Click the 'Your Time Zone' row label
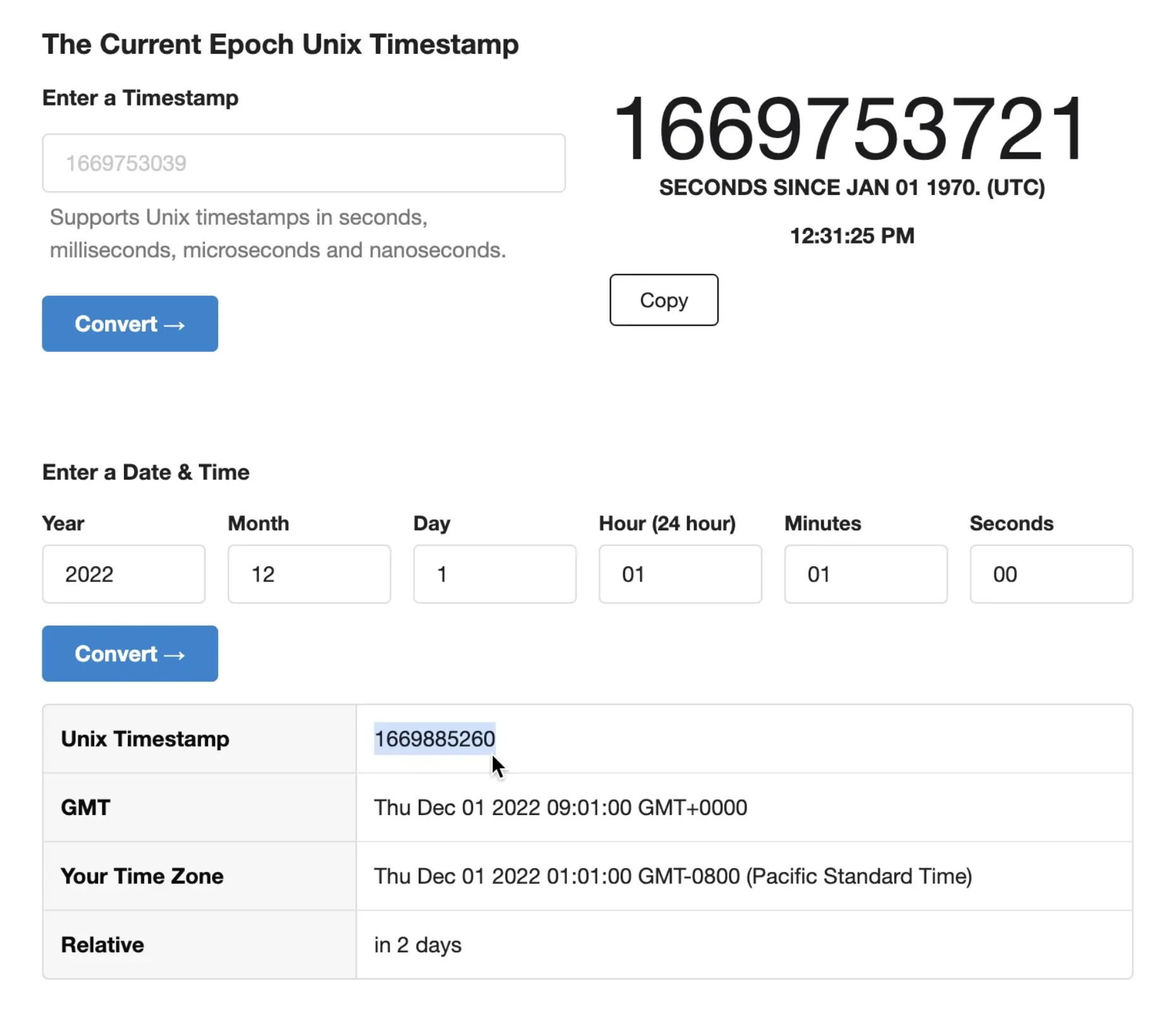This screenshot has height=1020, width=1176. point(142,876)
